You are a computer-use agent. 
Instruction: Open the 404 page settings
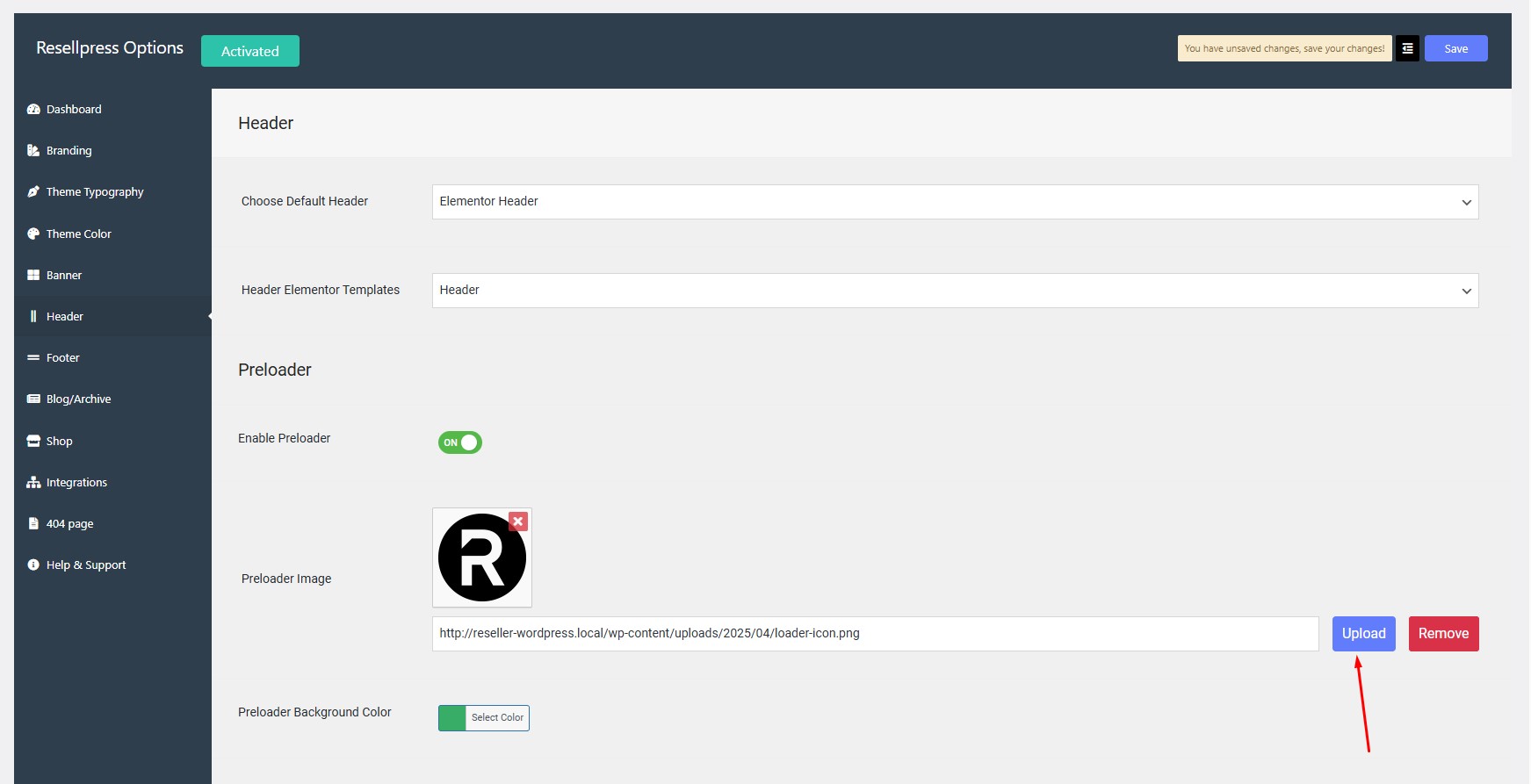pos(69,524)
